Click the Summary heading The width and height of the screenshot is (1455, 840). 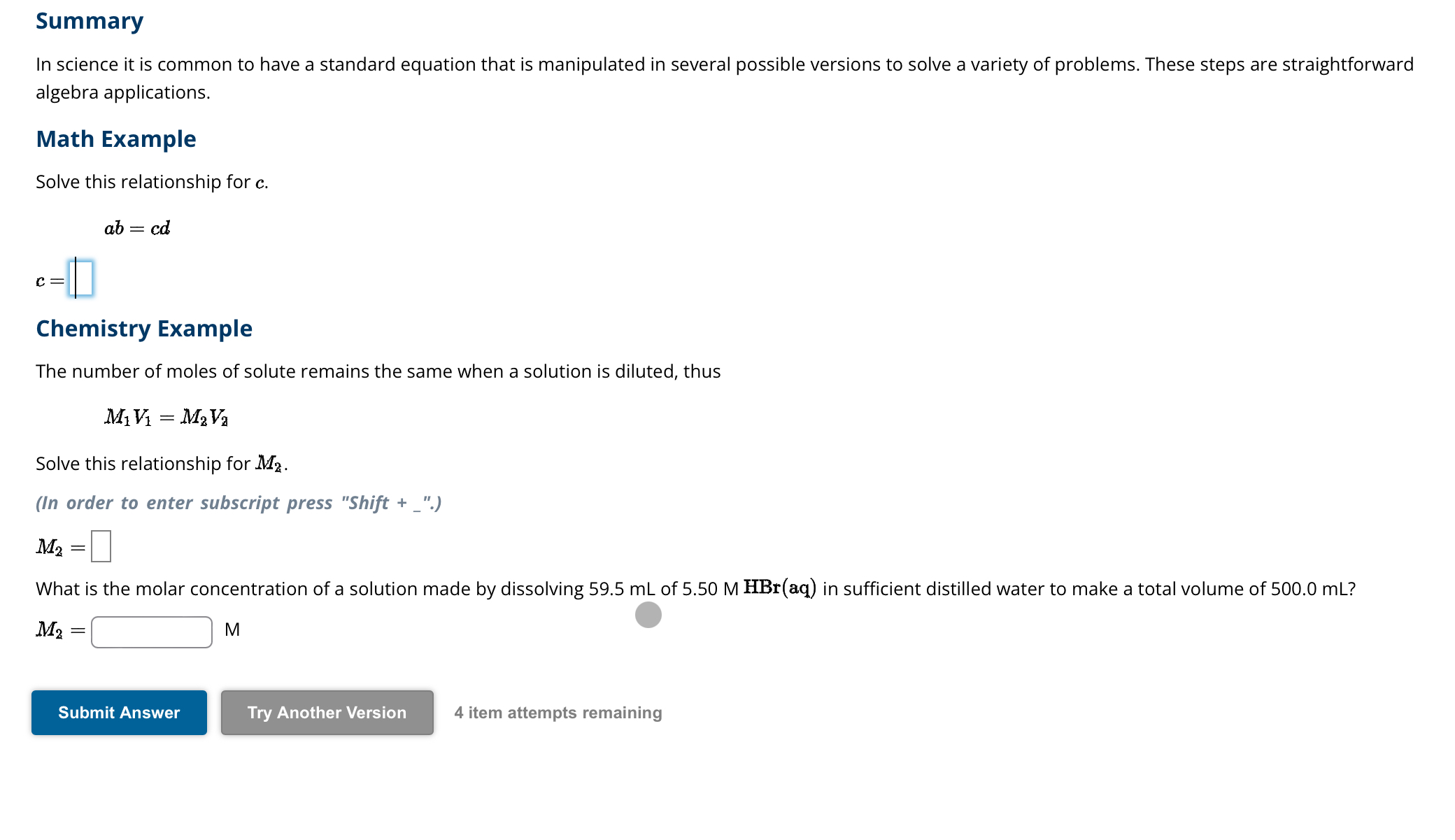click(89, 21)
